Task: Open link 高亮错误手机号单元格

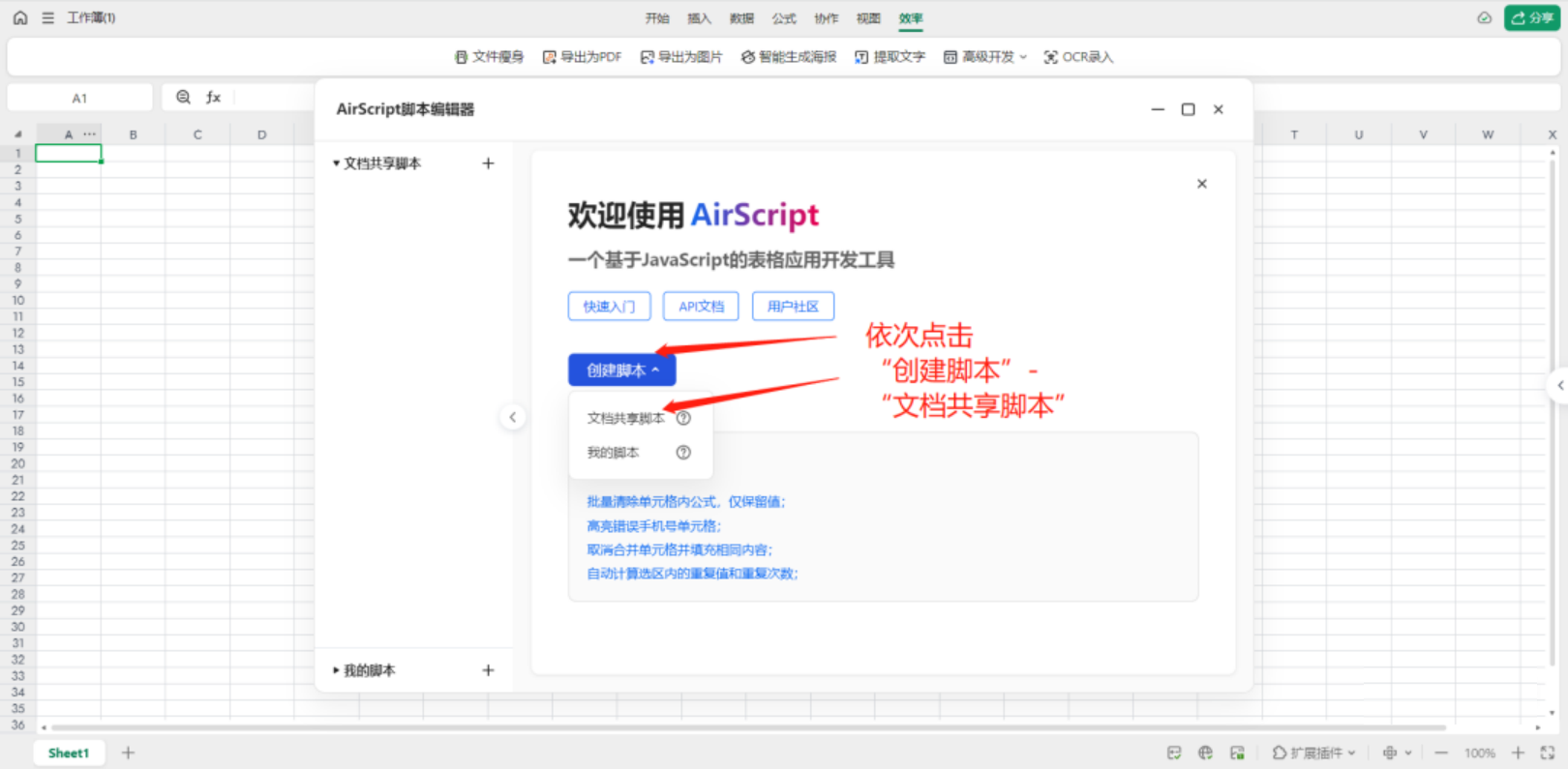Action: pos(653,526)
